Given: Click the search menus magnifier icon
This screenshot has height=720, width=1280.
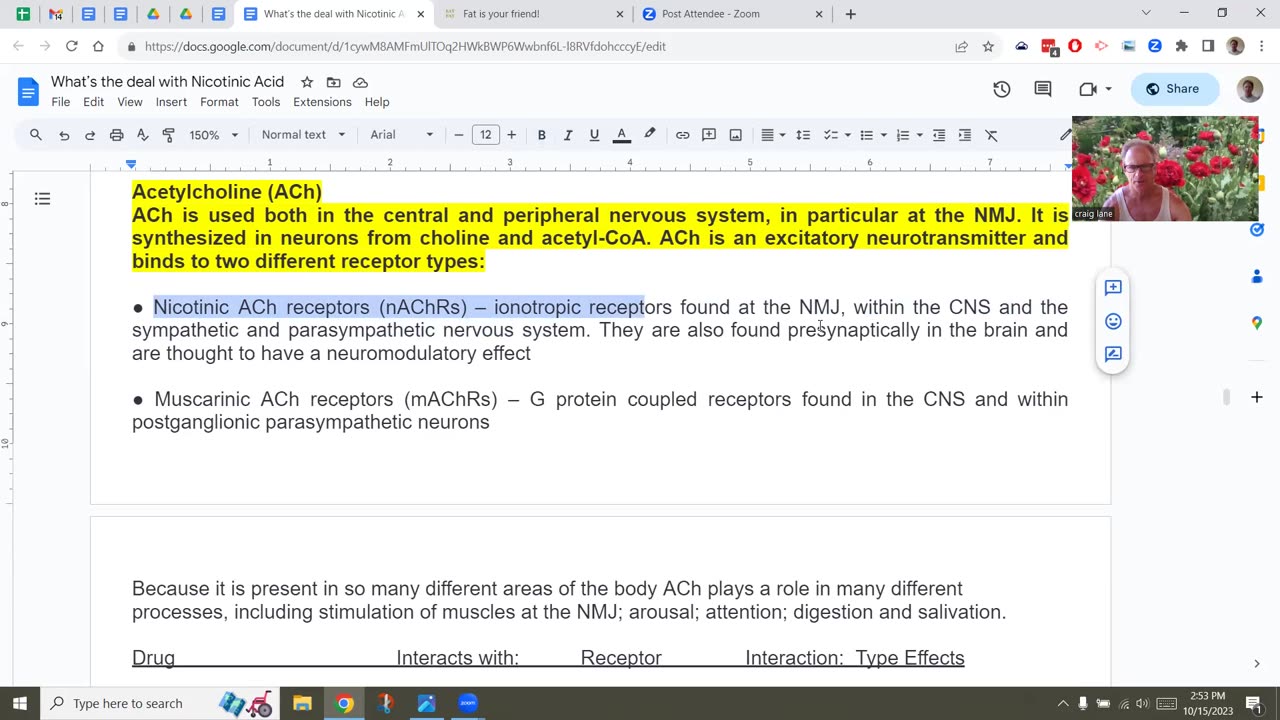Looking at the screenshot, I should (36, 135).
